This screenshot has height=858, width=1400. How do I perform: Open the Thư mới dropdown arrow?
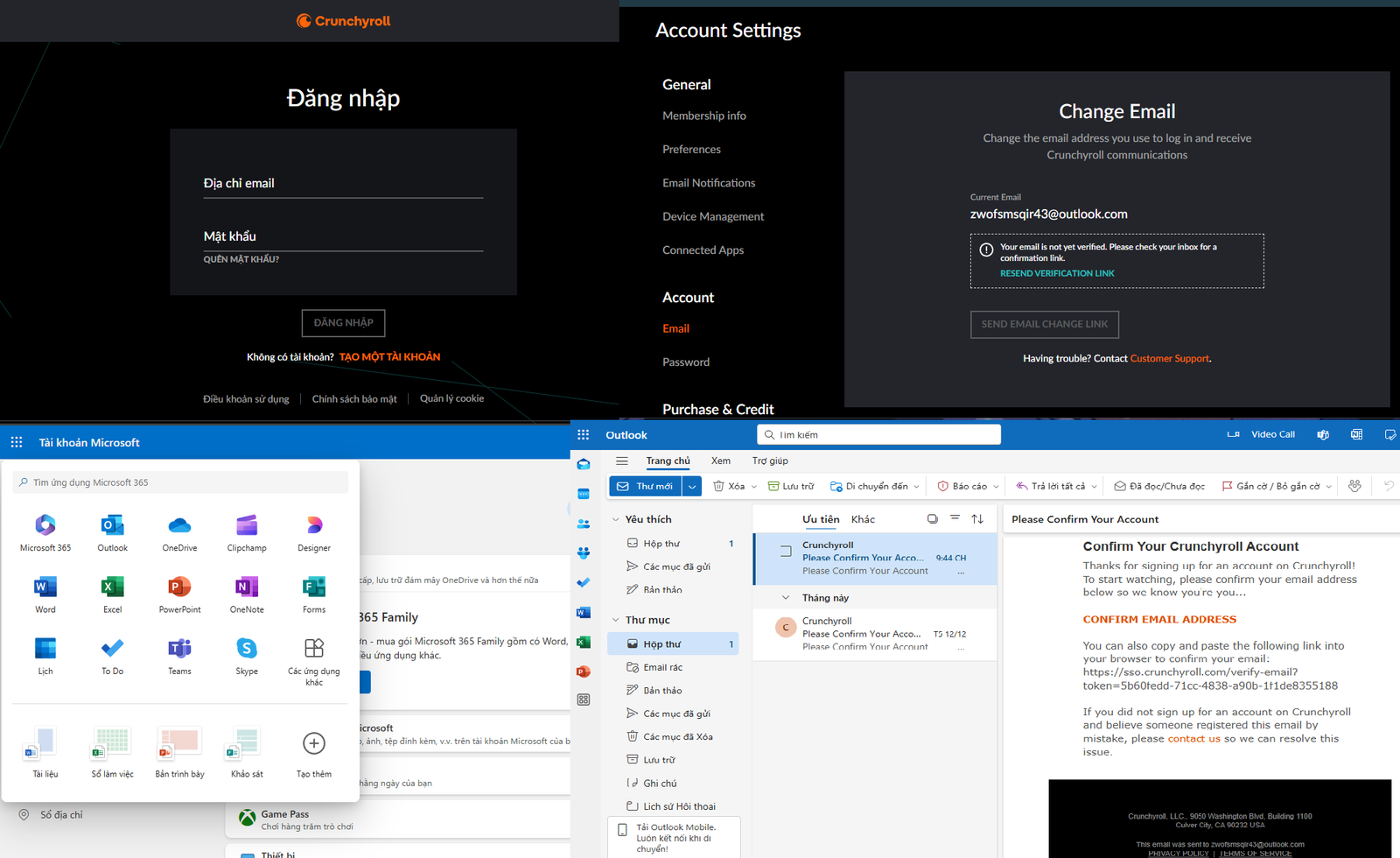tap(692, 486)
